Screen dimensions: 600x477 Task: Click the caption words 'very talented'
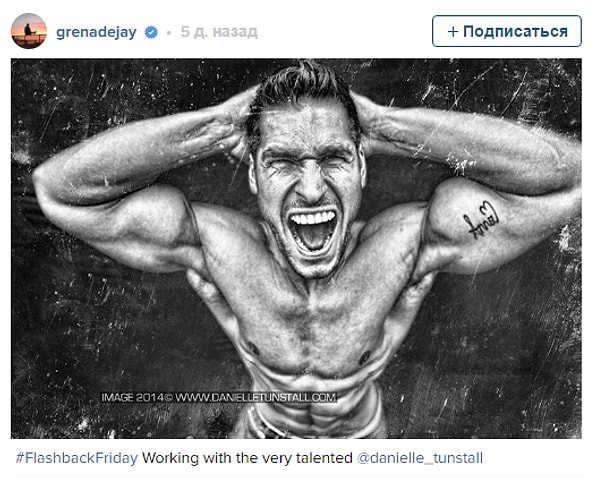coord(311,458)
